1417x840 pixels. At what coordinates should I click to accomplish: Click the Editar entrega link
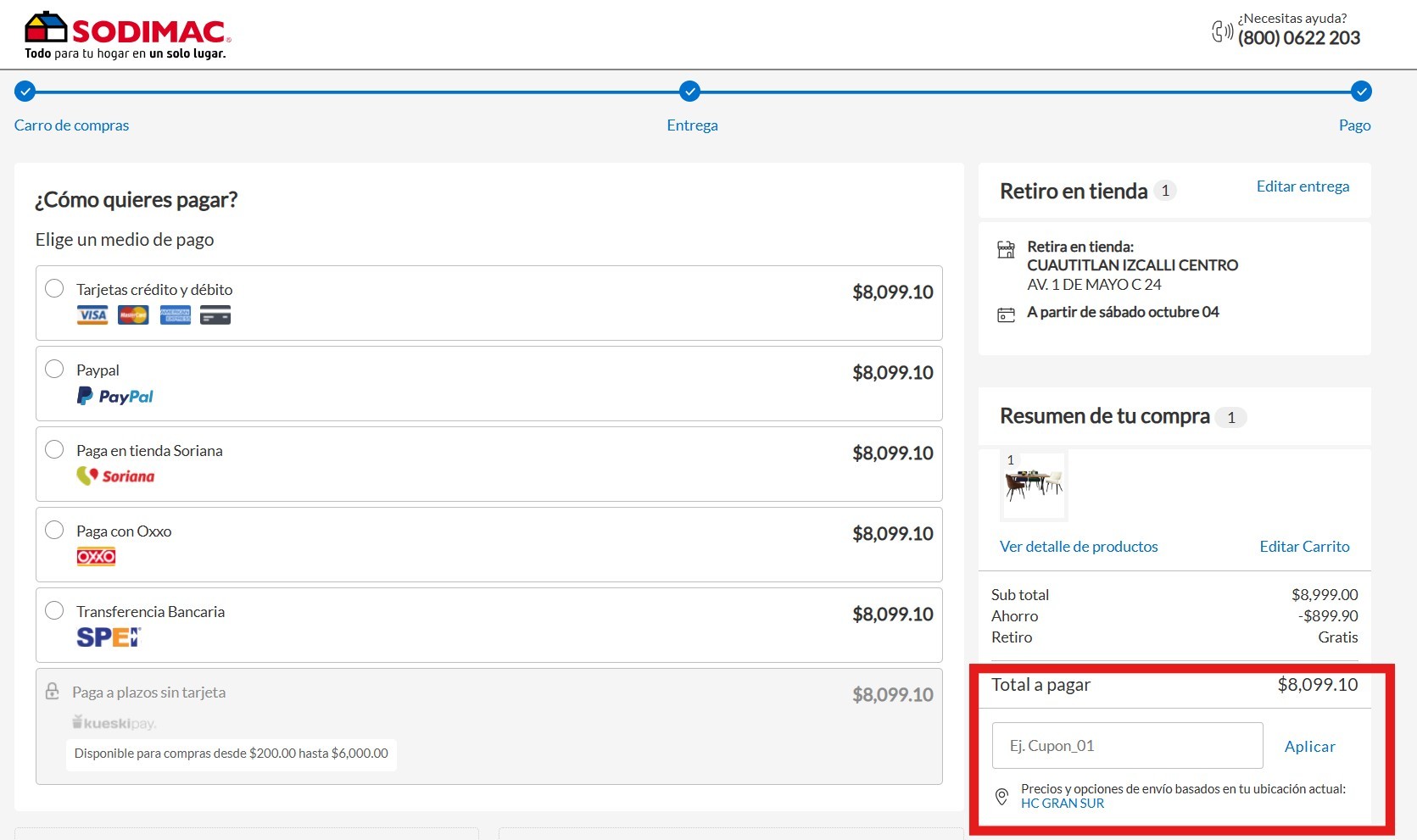1303,186
